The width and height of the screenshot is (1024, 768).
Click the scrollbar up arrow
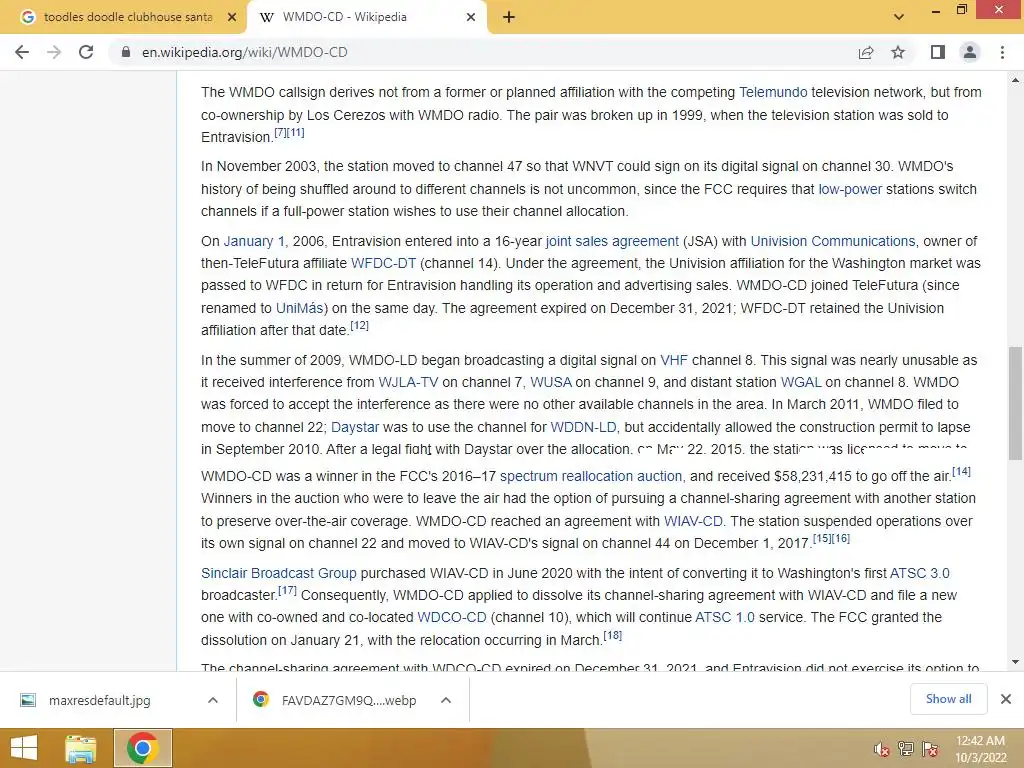click(x=1015, y=80)
